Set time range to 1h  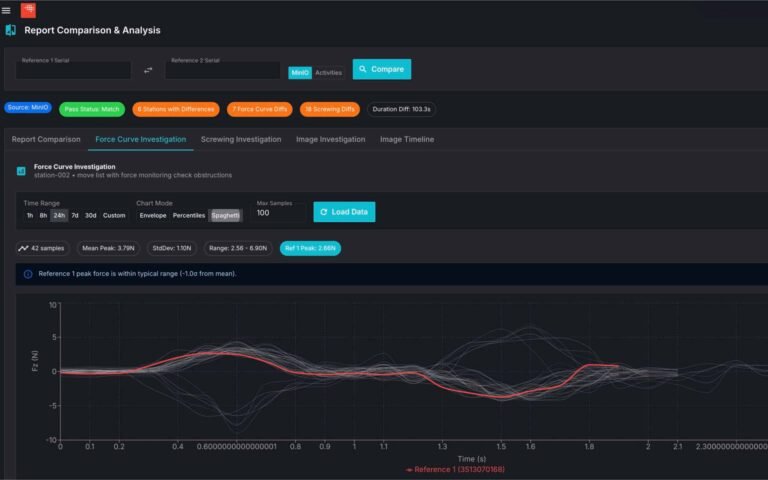(30, 216)
